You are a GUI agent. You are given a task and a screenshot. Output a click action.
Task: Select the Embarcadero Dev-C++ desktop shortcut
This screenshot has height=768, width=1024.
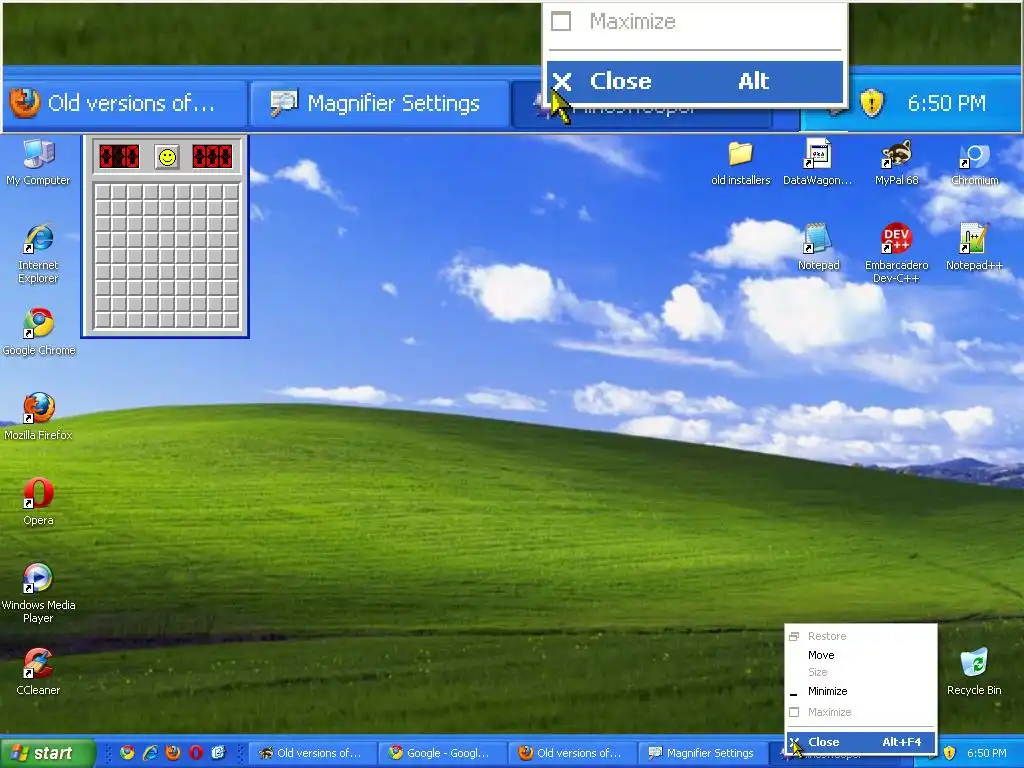(896, 253)
